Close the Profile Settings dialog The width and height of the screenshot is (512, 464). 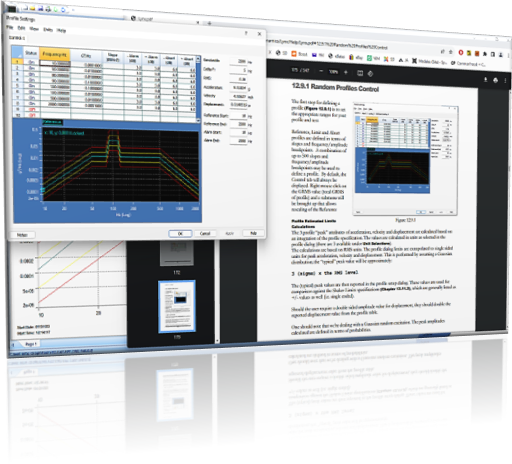[259, 34]
